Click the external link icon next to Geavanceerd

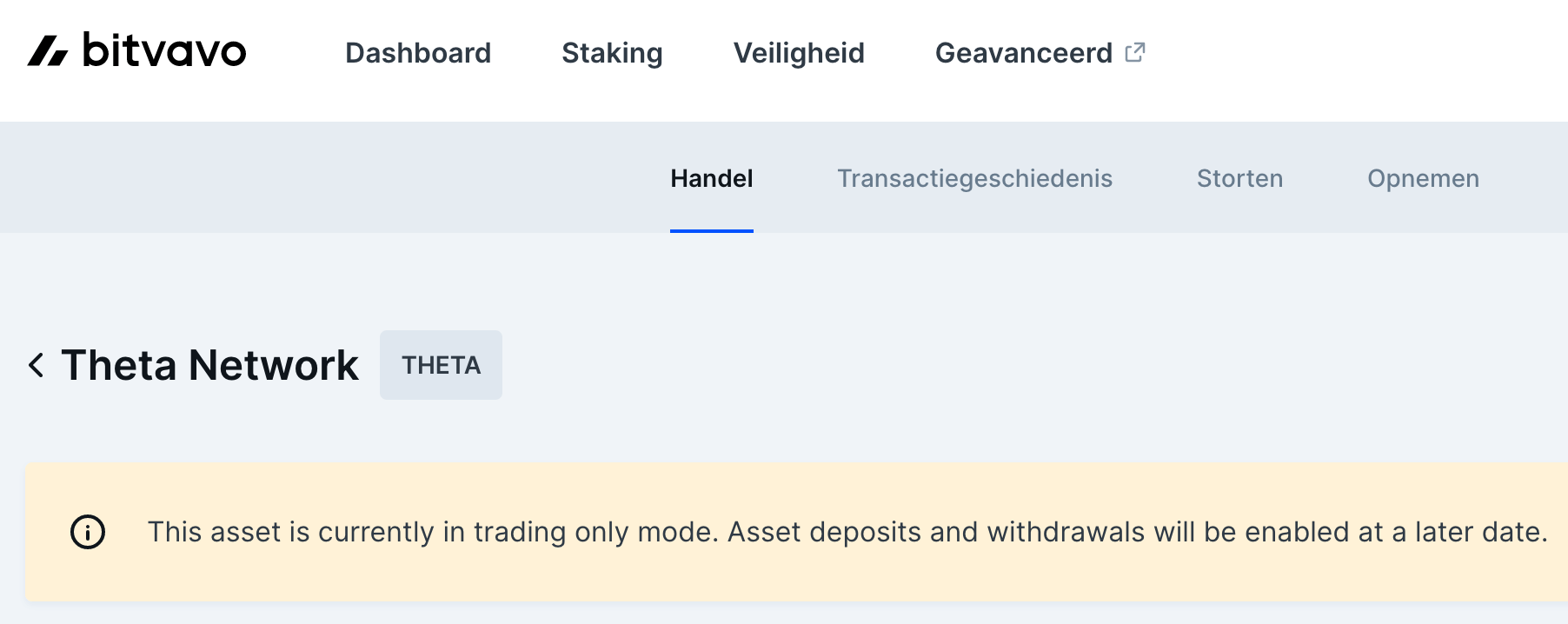pyautogui.click(x=1135, y=52)
